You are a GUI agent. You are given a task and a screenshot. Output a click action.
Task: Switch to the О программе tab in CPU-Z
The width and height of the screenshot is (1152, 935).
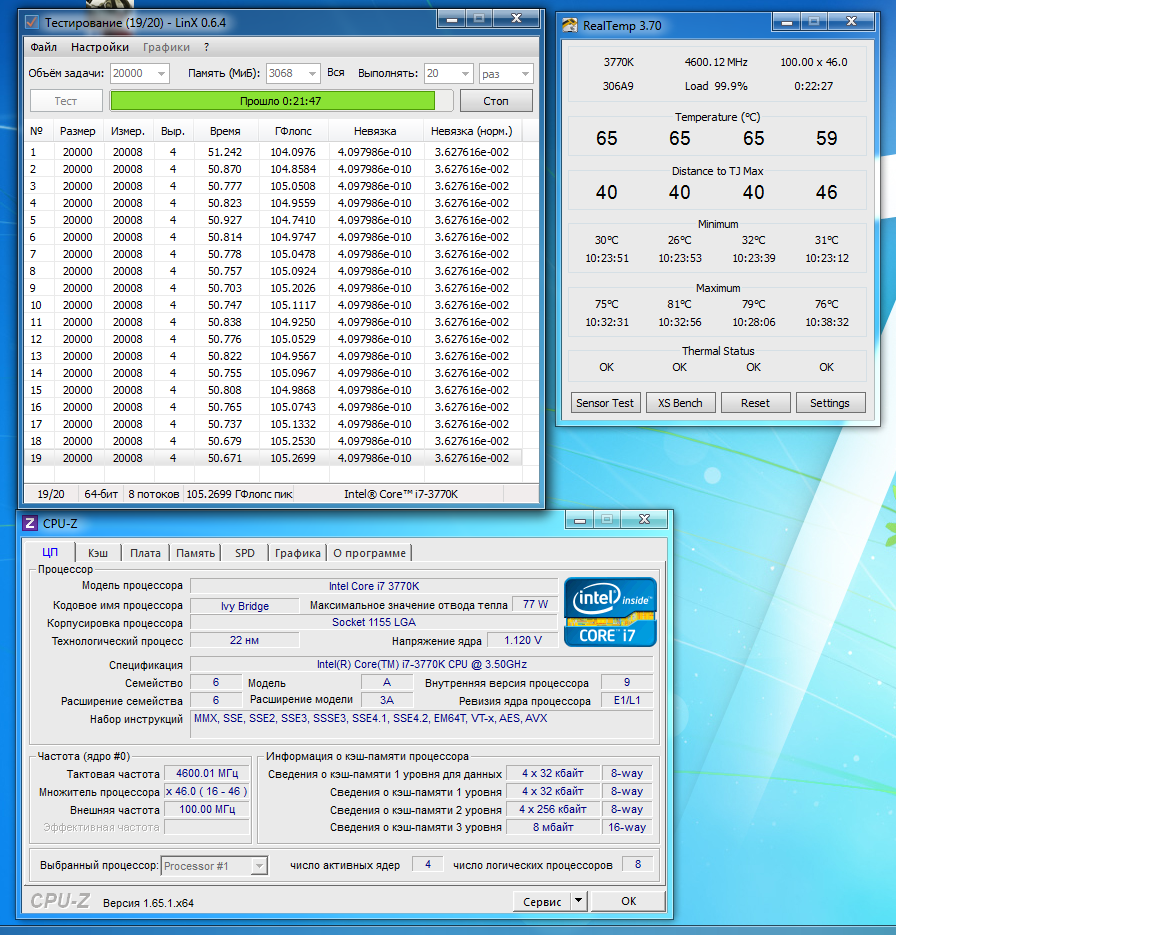(x=370, y=553)
